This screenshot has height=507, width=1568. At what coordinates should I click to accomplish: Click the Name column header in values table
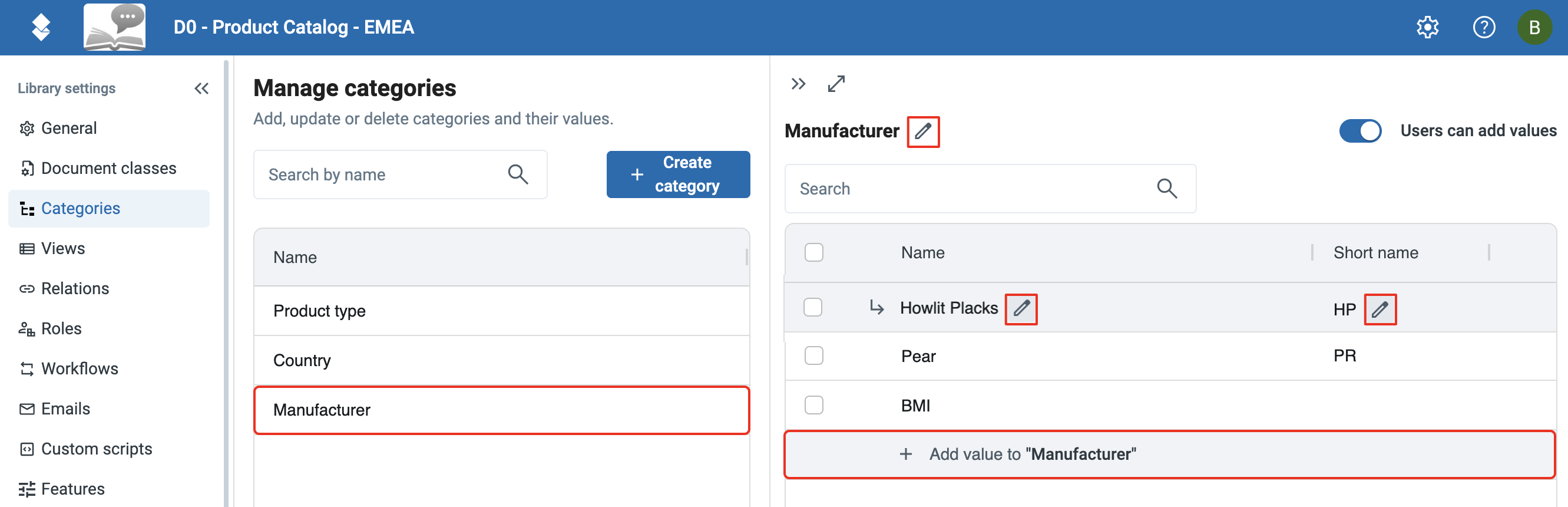(x=923, y=253)
